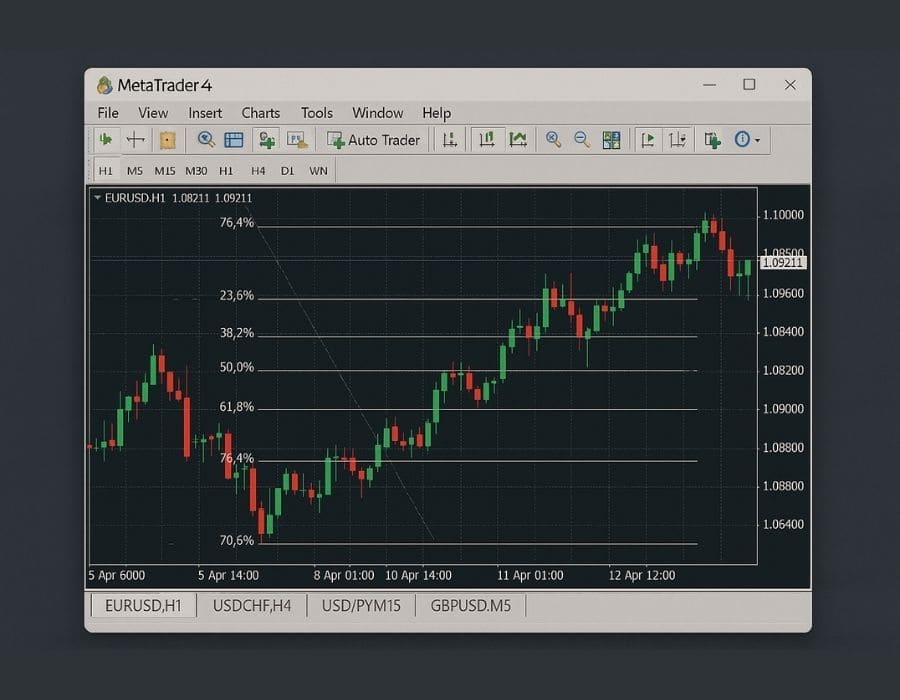
Task: Open the Market Watch icon
Action: [x=232, y=139]
